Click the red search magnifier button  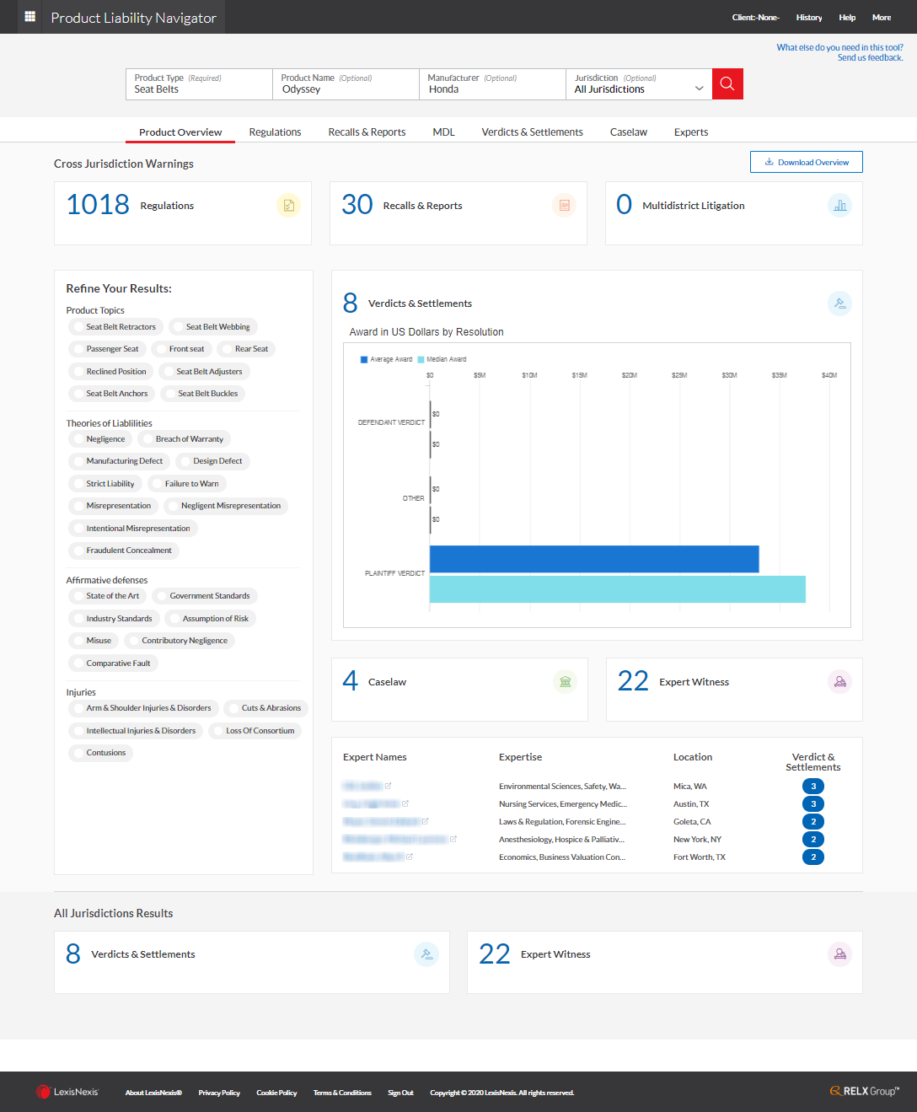[727, 84]
